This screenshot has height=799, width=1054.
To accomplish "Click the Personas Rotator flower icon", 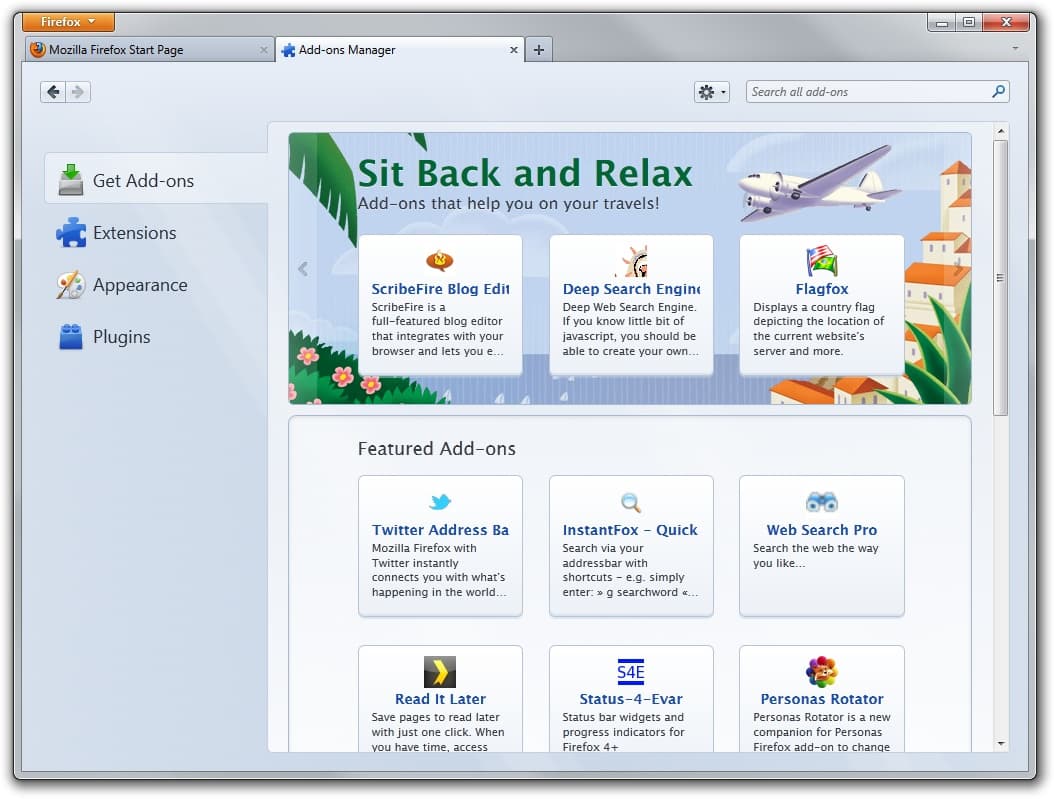I will tap(822, 671).
